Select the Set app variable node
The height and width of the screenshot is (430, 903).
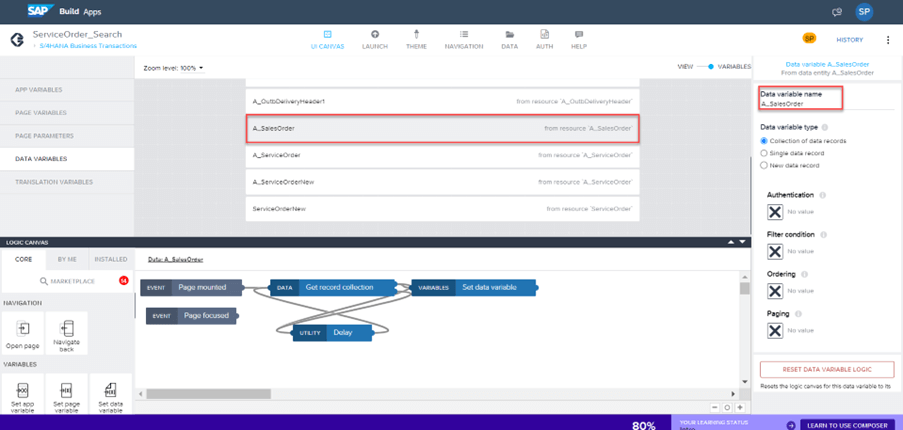point(23,394)
